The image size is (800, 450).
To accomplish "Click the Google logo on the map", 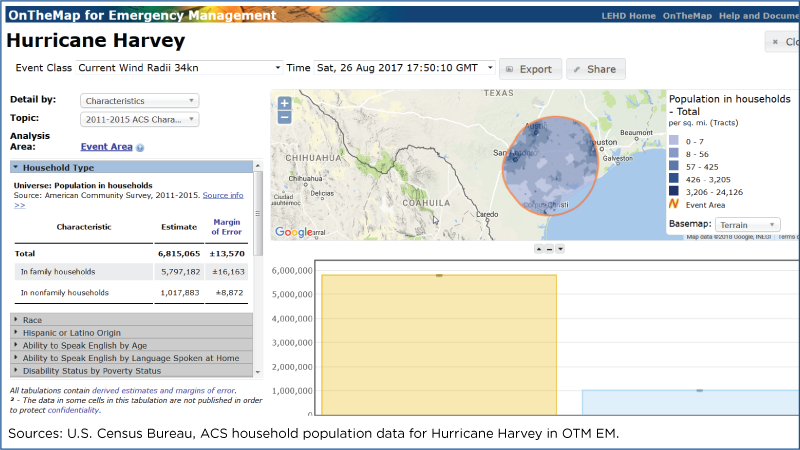I will click(293, 232).
